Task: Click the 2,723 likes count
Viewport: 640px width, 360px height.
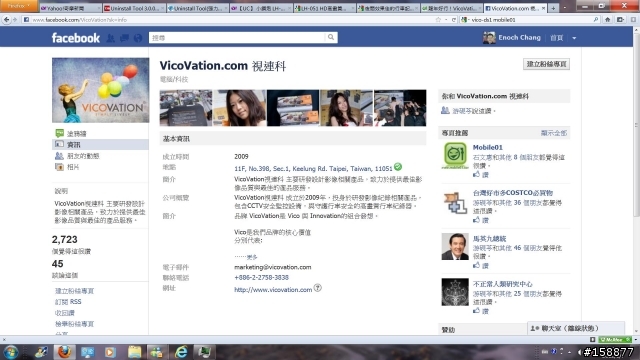Action: pos(64,240)
